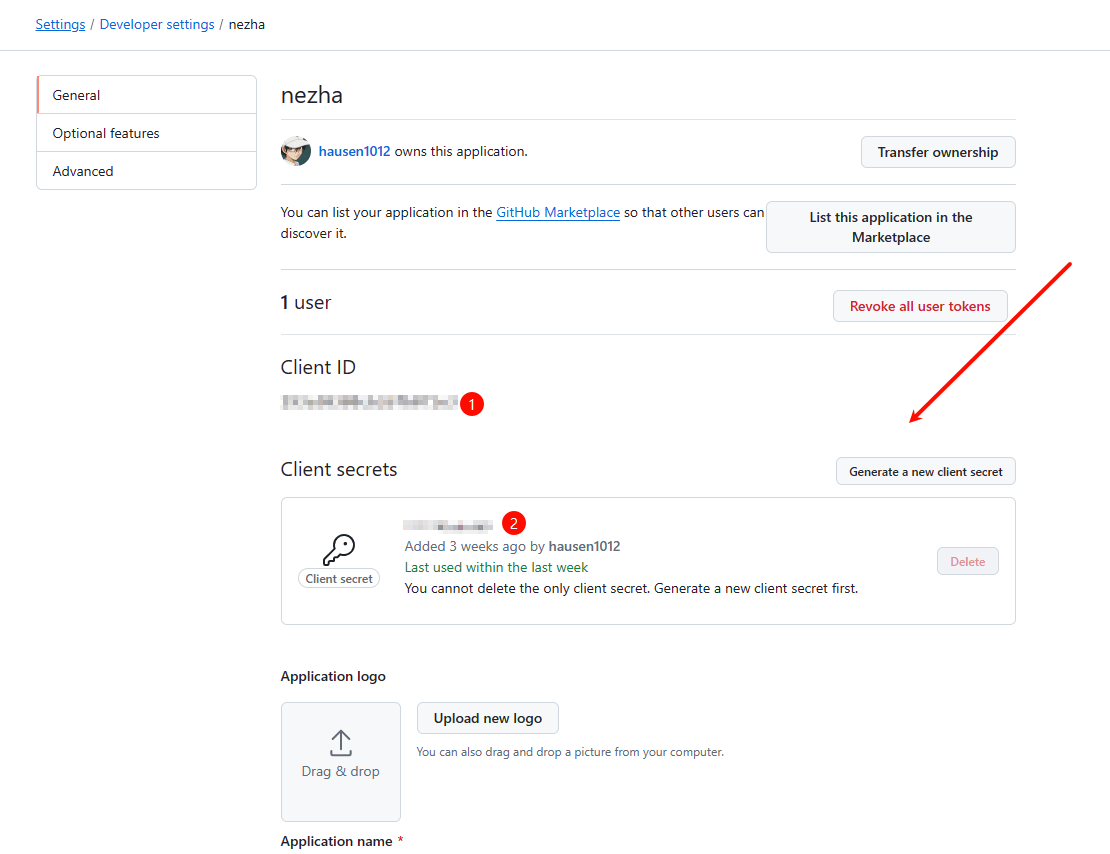Click the red number 1 annotation badge

click(x=472, y=404)
